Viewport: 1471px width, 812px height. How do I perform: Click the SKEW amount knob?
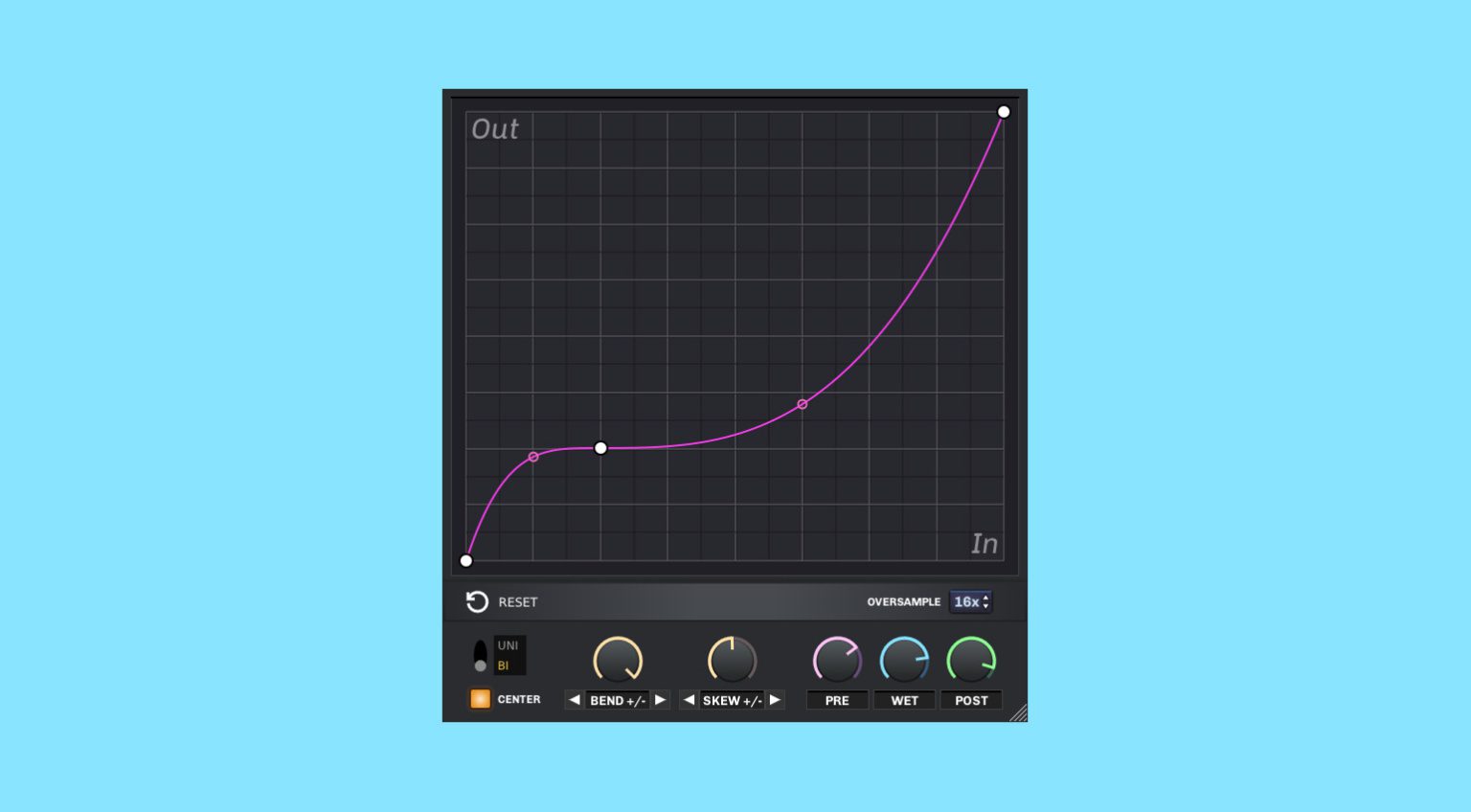[732, 660]
